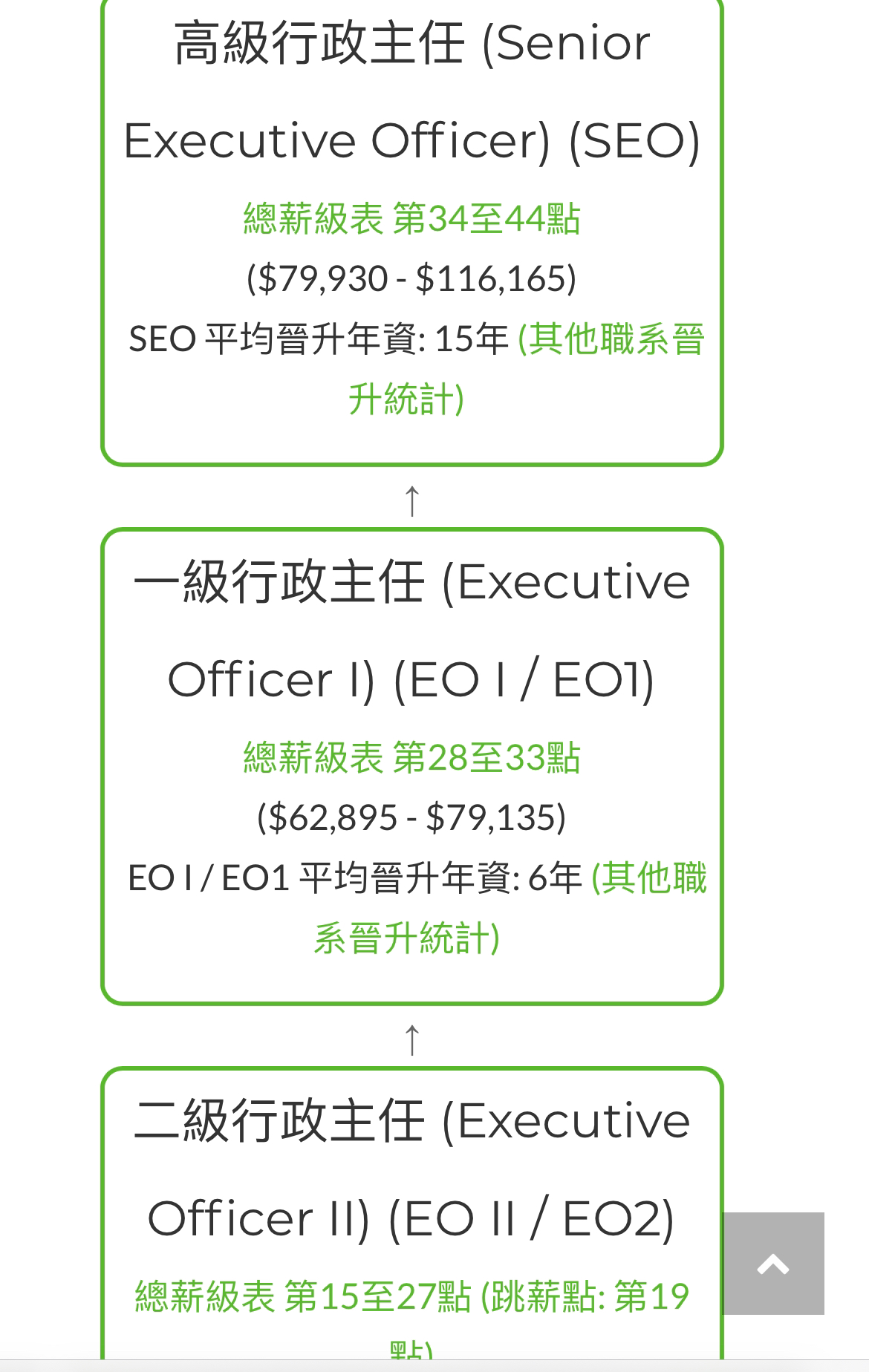Open the 總薪級表 第15至27點 pay scale link
Image resolution: width=869 pixels, height=1372 pixels.
coord(303,1297)
